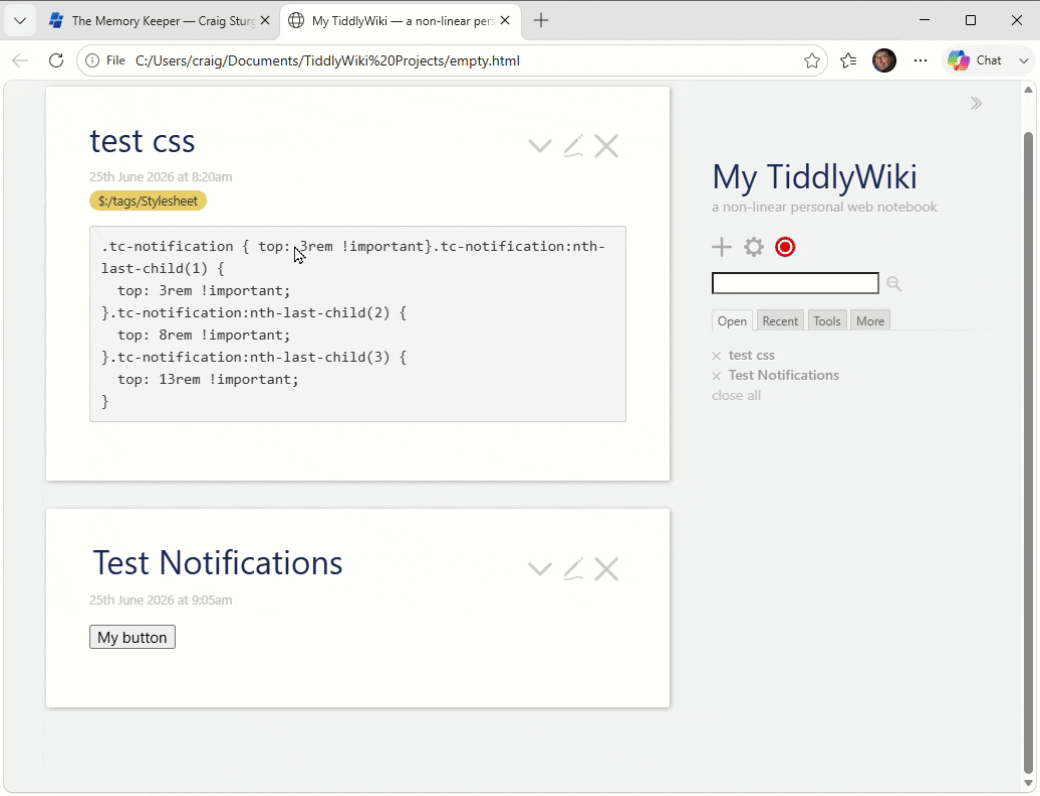Close The Memory Keeper browser tab

tap(265, 21)
